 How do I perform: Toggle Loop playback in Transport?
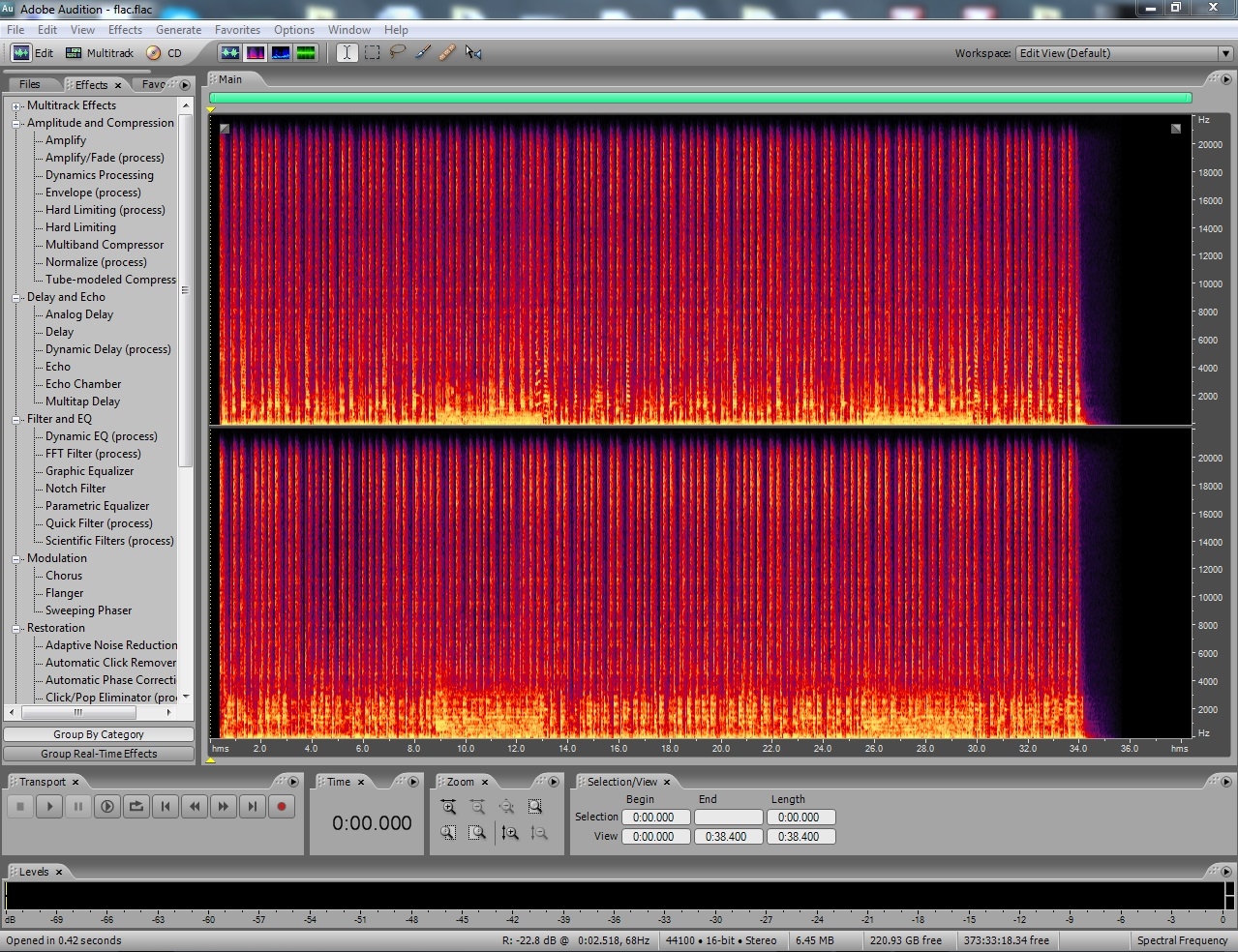136,806
